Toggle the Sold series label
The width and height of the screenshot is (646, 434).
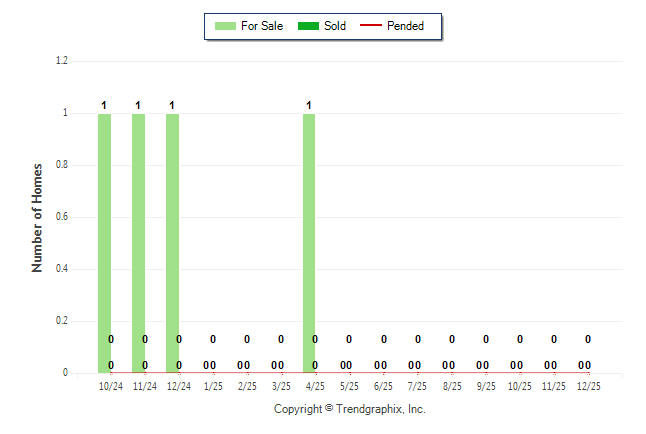tap(335, 26)
